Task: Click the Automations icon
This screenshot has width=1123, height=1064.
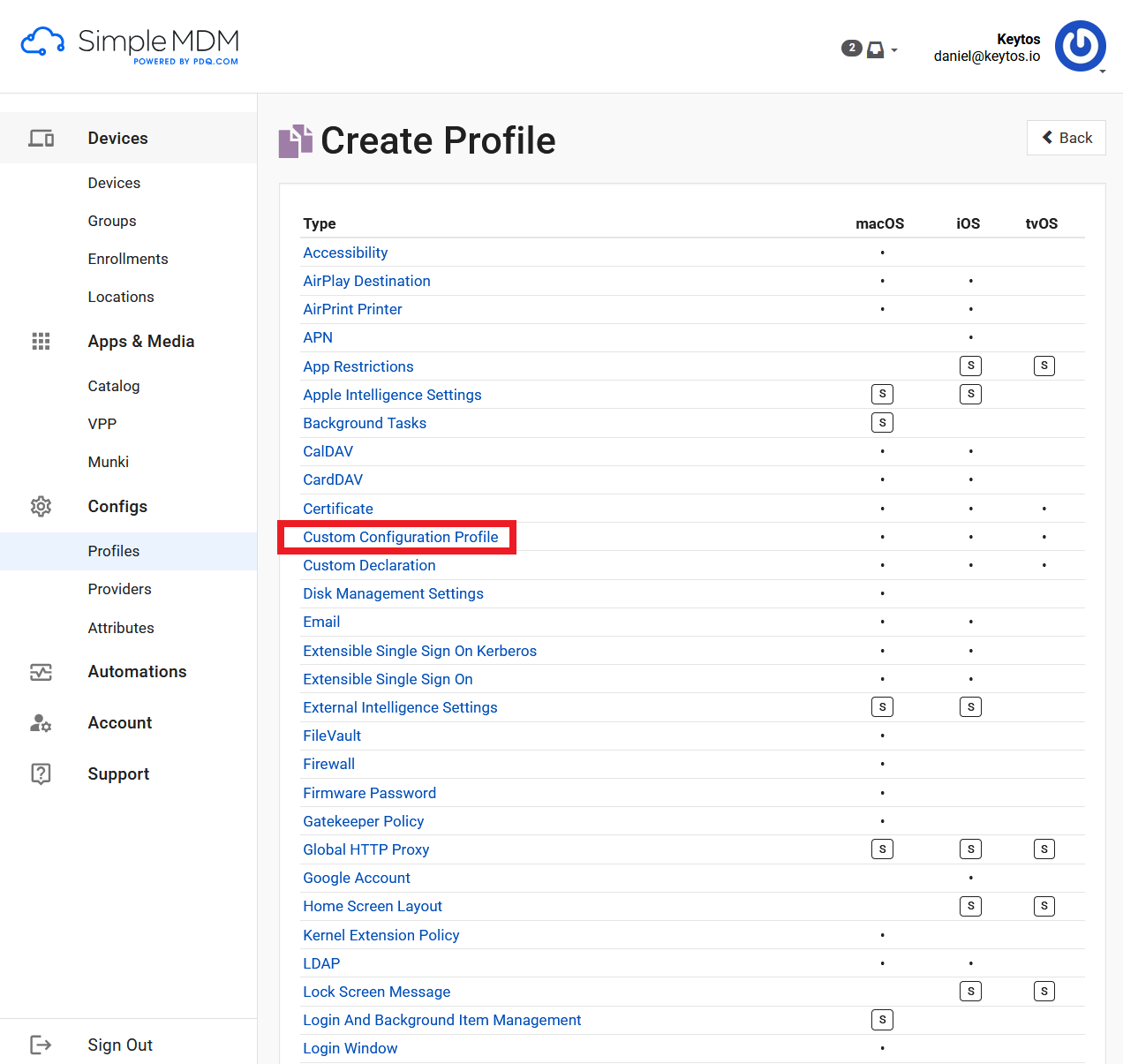Action: point(41,672)
